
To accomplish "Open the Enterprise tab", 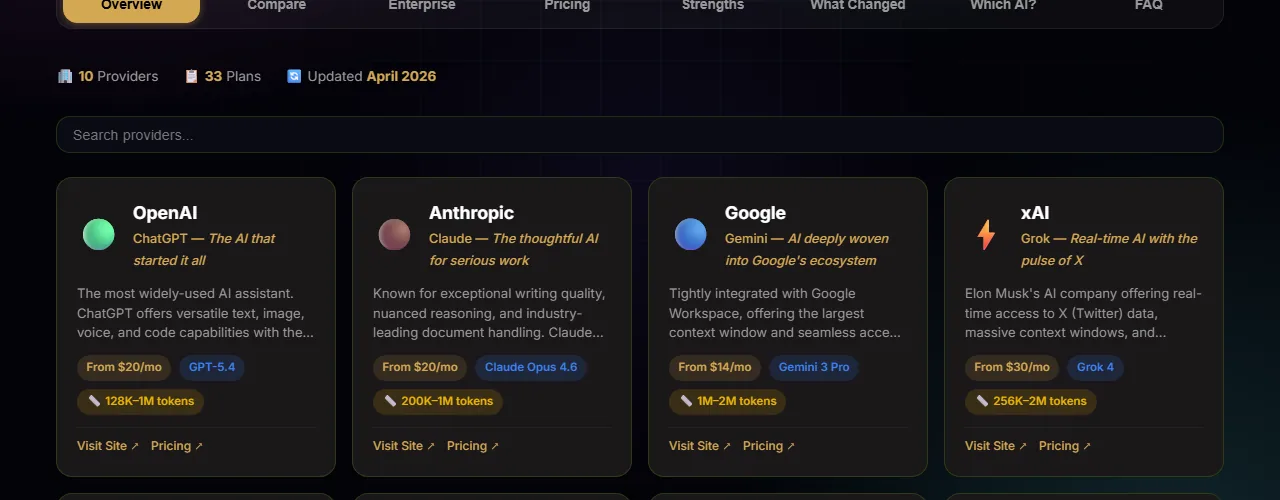I will click(x=422, y=5).
